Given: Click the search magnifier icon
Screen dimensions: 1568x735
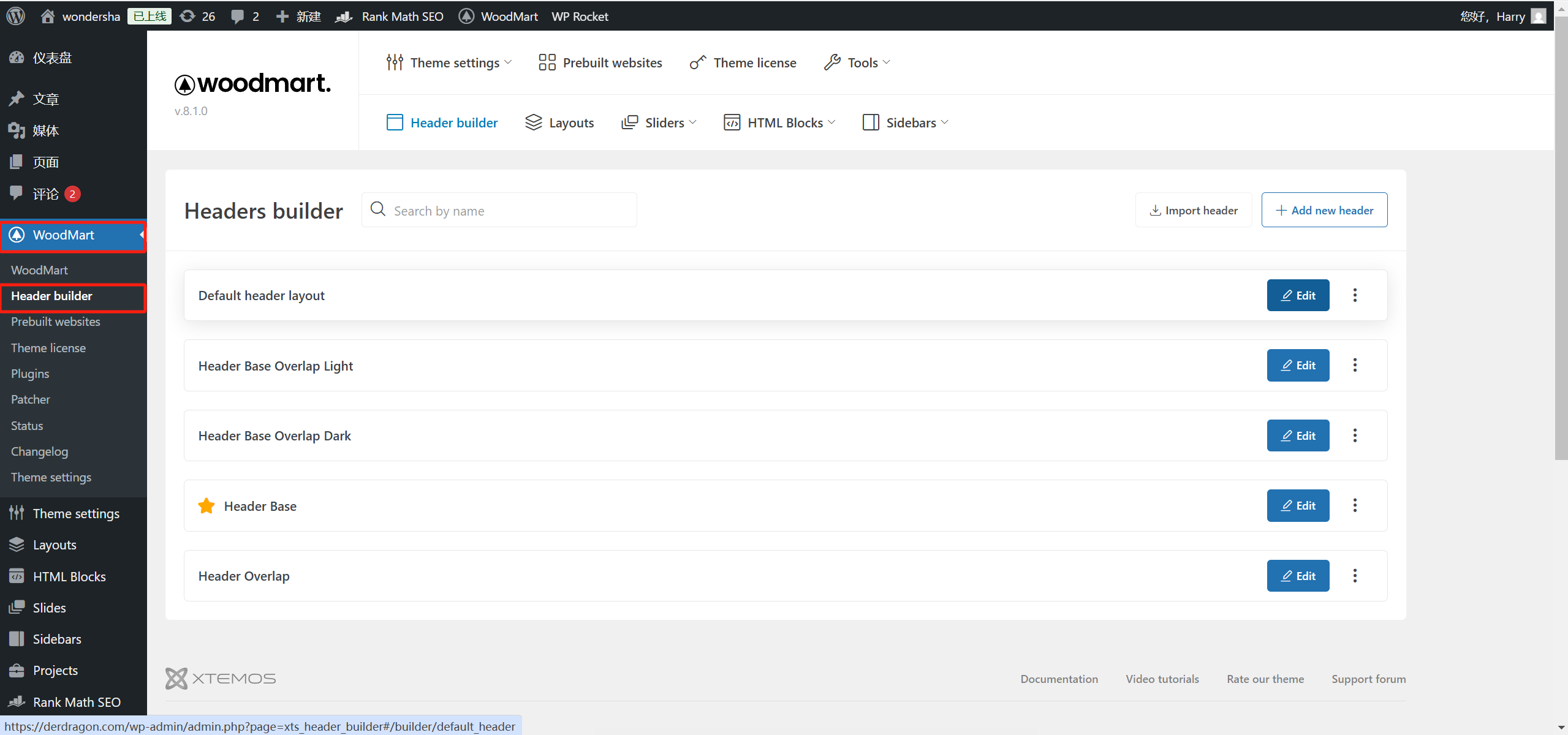Looking at the screenshot, I should pyautogui.click(x=378, y=209).
